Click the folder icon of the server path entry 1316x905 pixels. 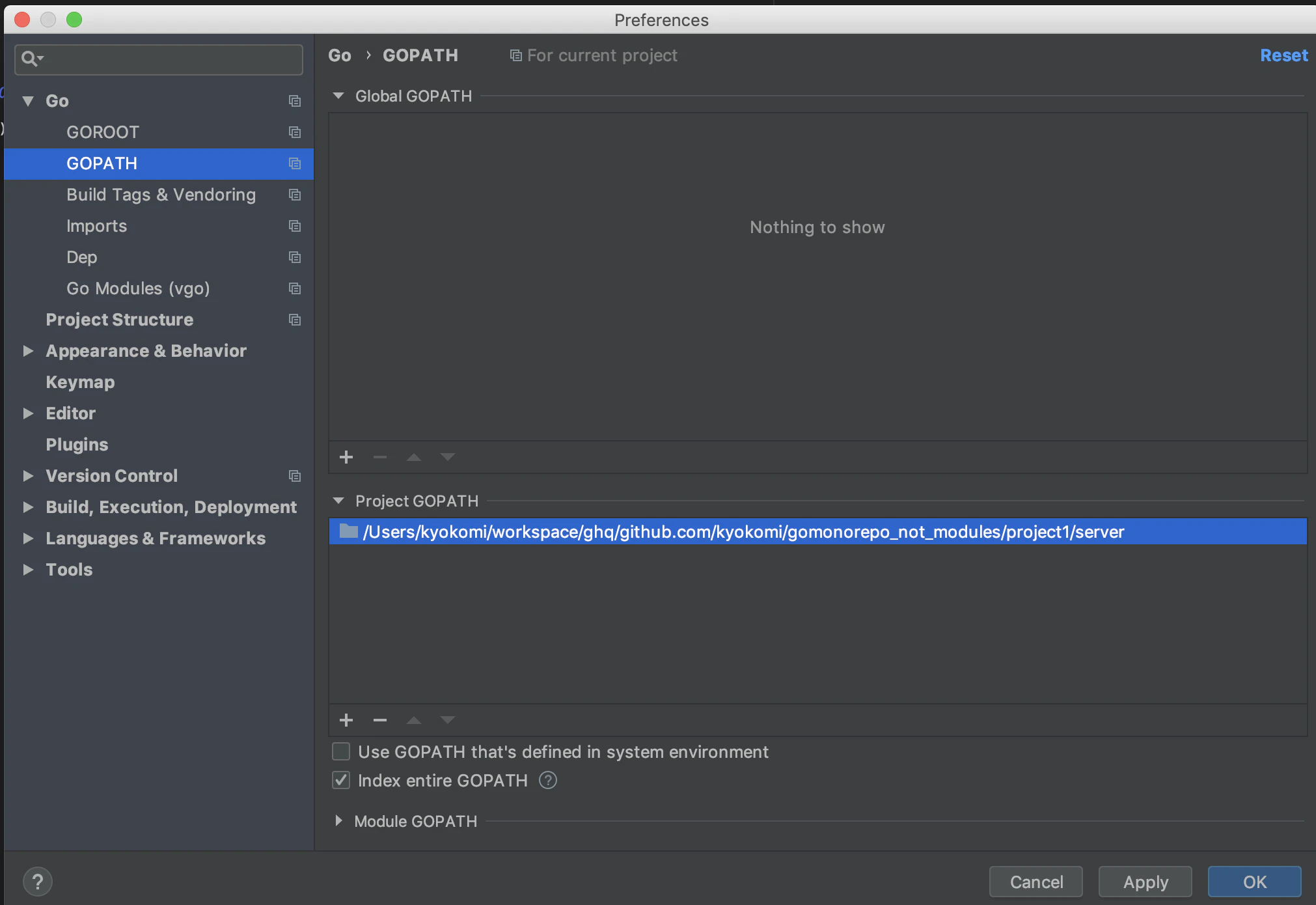tap(349, 531)
